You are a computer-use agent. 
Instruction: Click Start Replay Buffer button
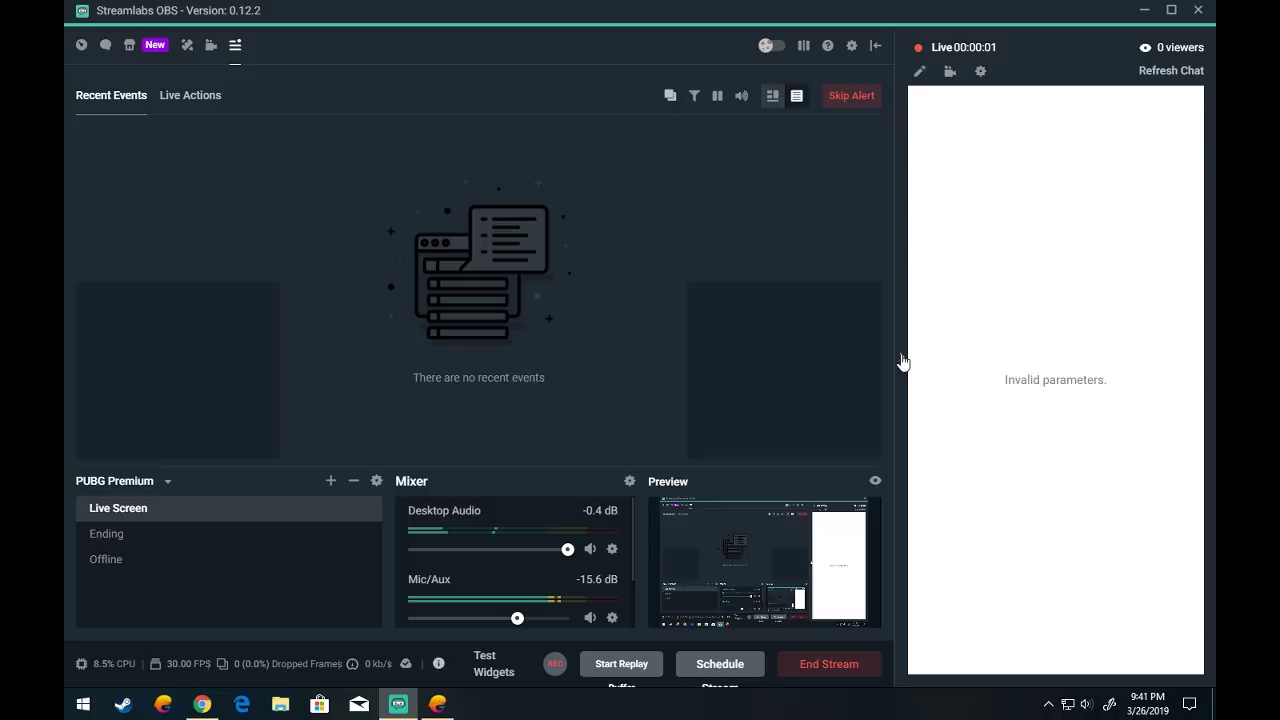tap(621, 664)
